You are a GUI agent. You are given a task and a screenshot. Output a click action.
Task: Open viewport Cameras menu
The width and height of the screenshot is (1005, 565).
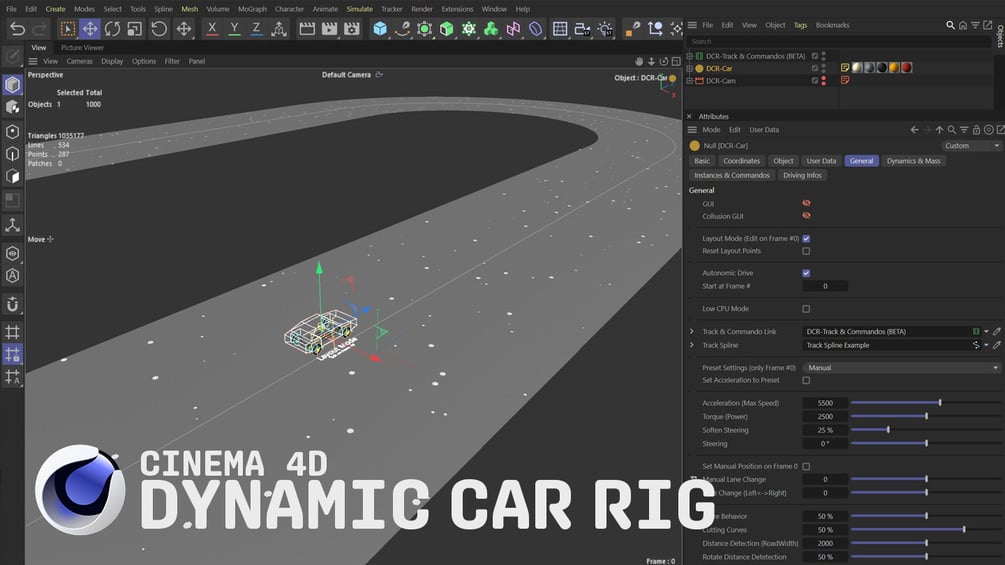[x=79, y=61]
